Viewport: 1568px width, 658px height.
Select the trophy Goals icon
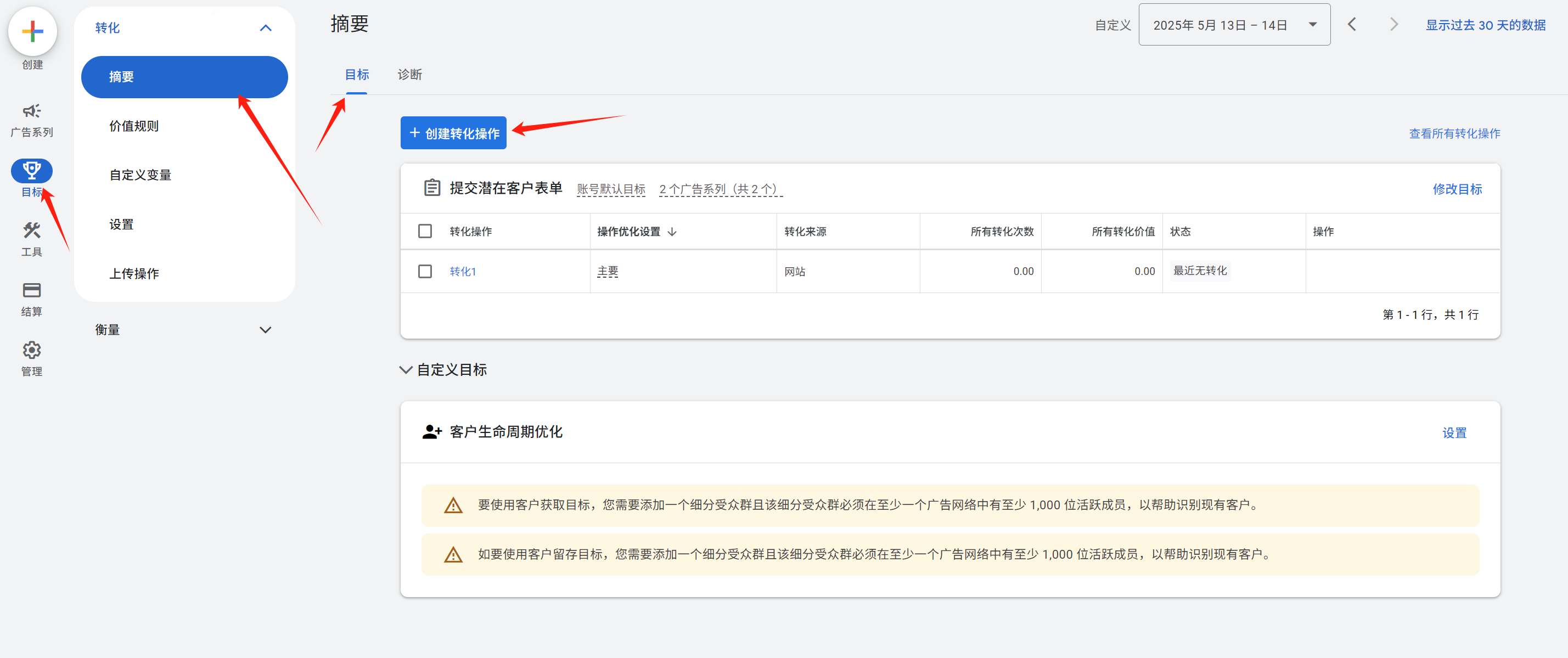click(32, 171)
